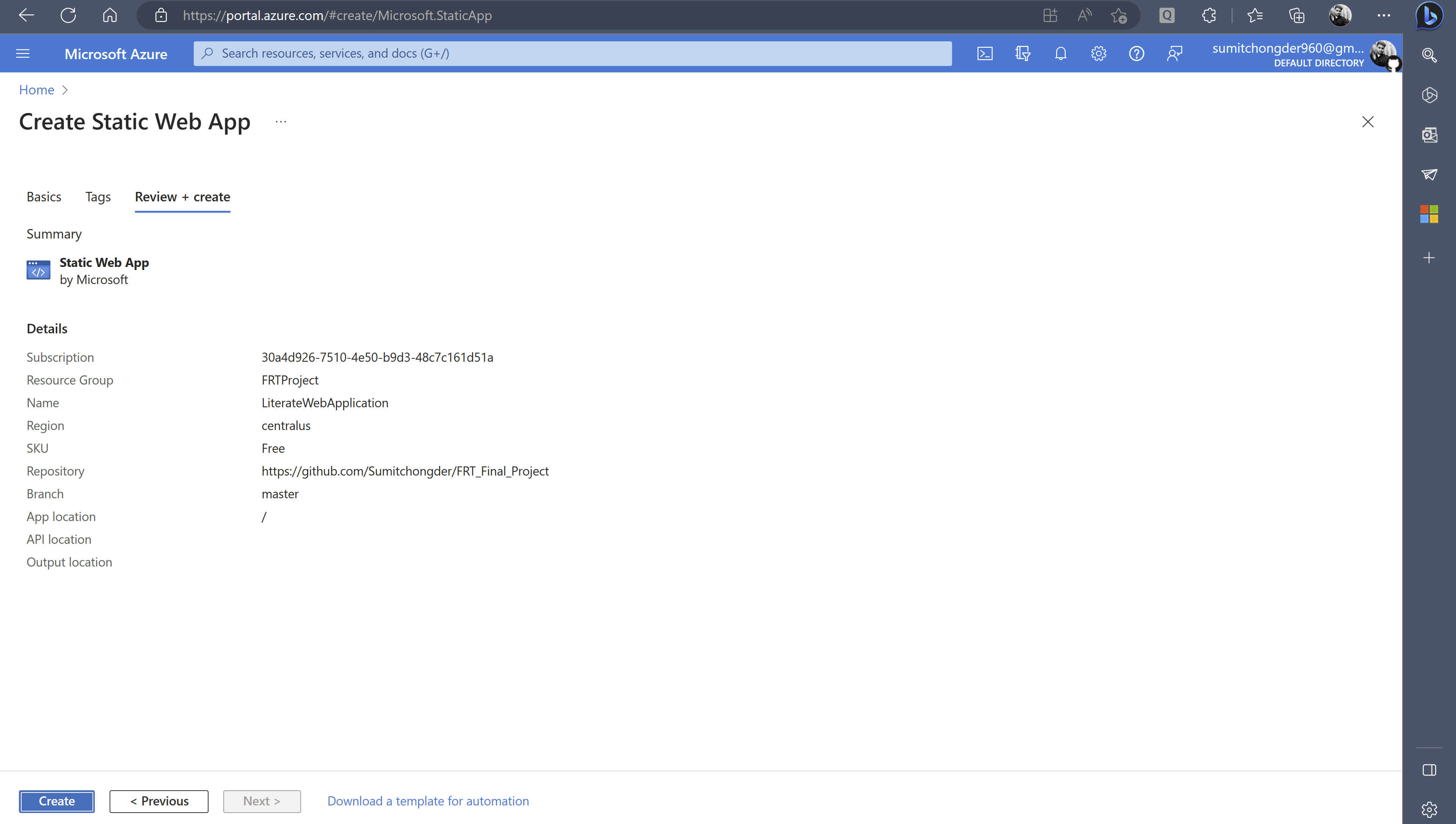Go back with the Previous button

pyautogui.click(x=159, y=801)
